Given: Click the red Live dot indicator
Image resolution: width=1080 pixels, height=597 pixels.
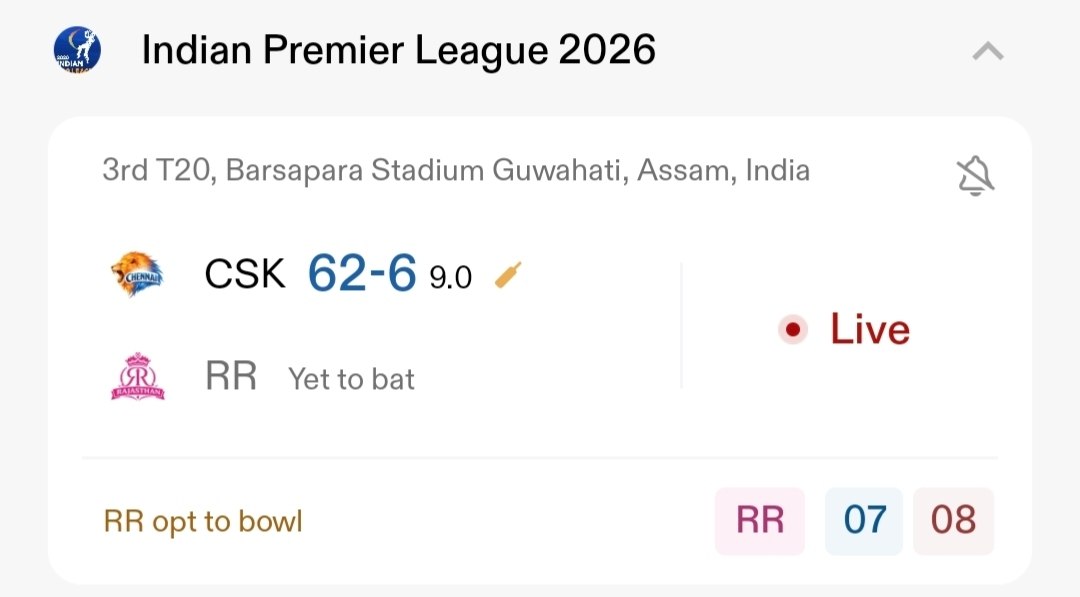Looking at the screenshot, I should [793, 329].
